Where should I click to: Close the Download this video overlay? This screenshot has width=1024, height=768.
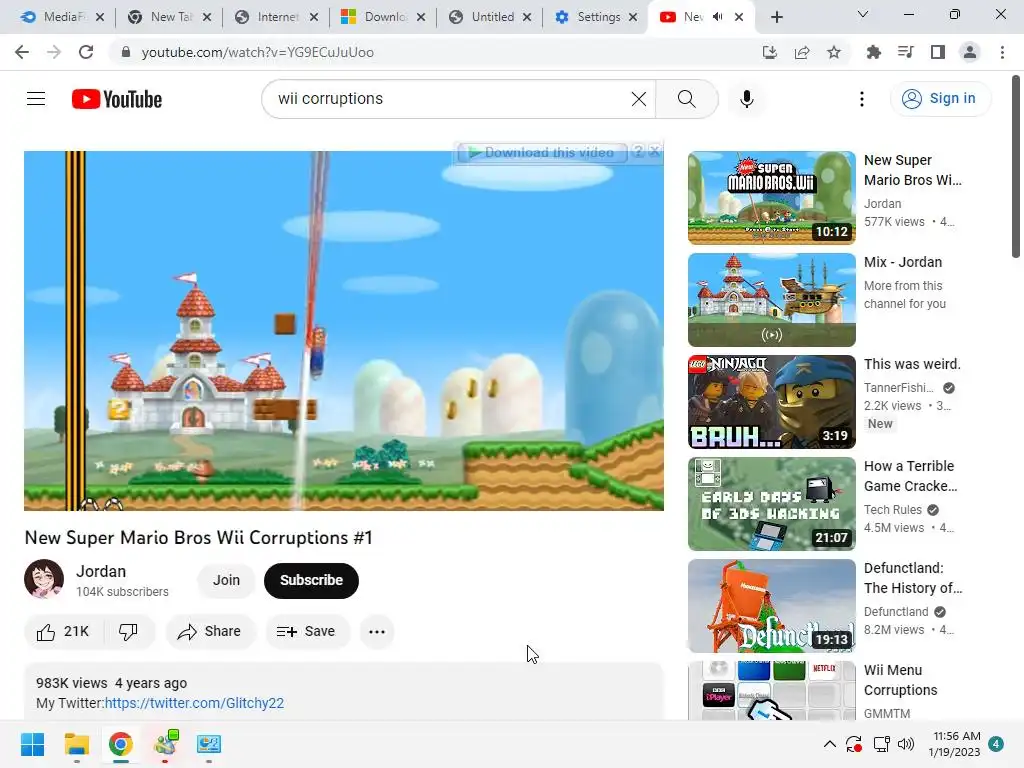pos(654,152)
